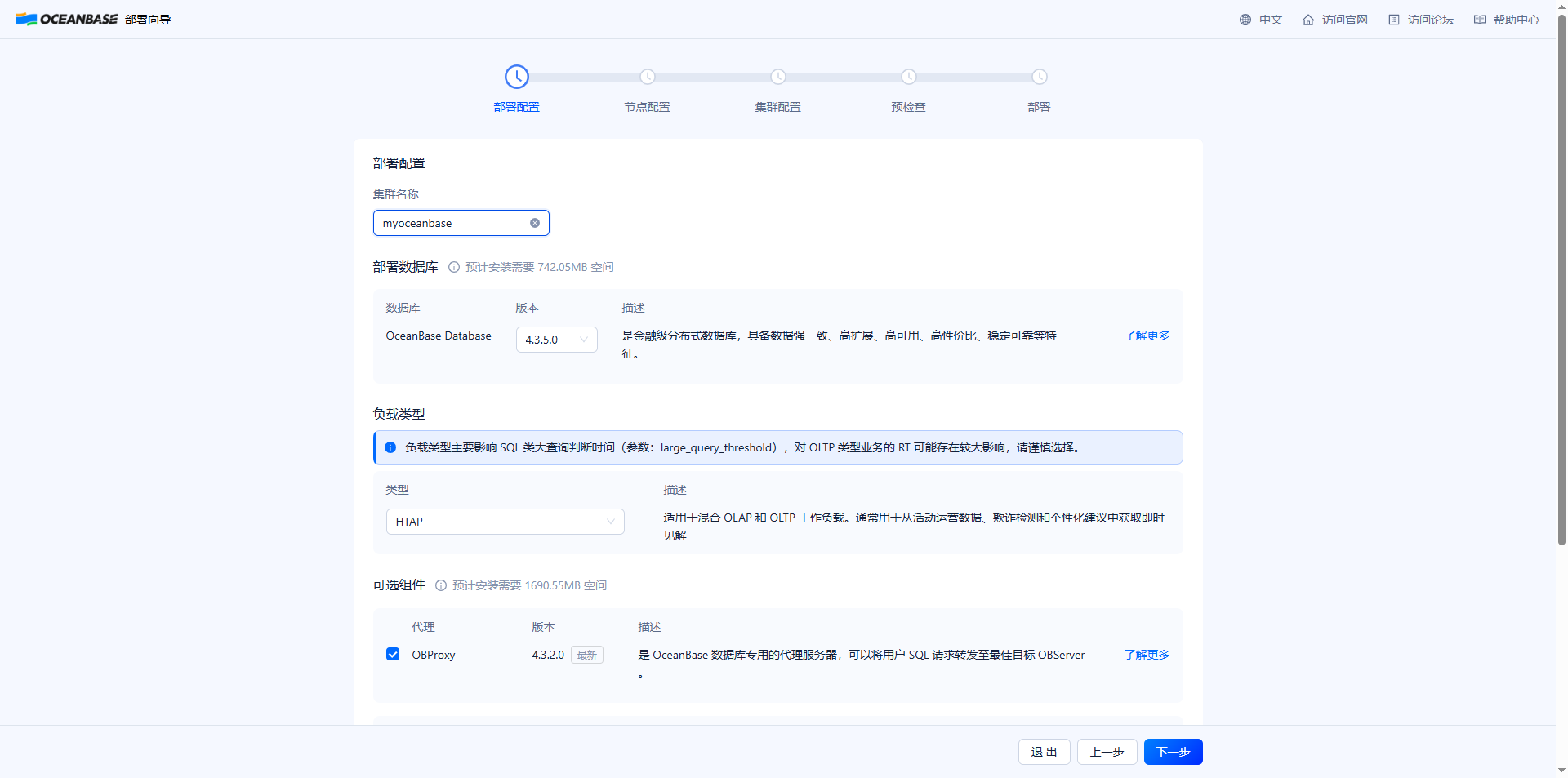The height and width of the screenshot is (778, 1568).
Task: Click the OBProxy version 4.3.2.0 text
Action: coord(548,655)
